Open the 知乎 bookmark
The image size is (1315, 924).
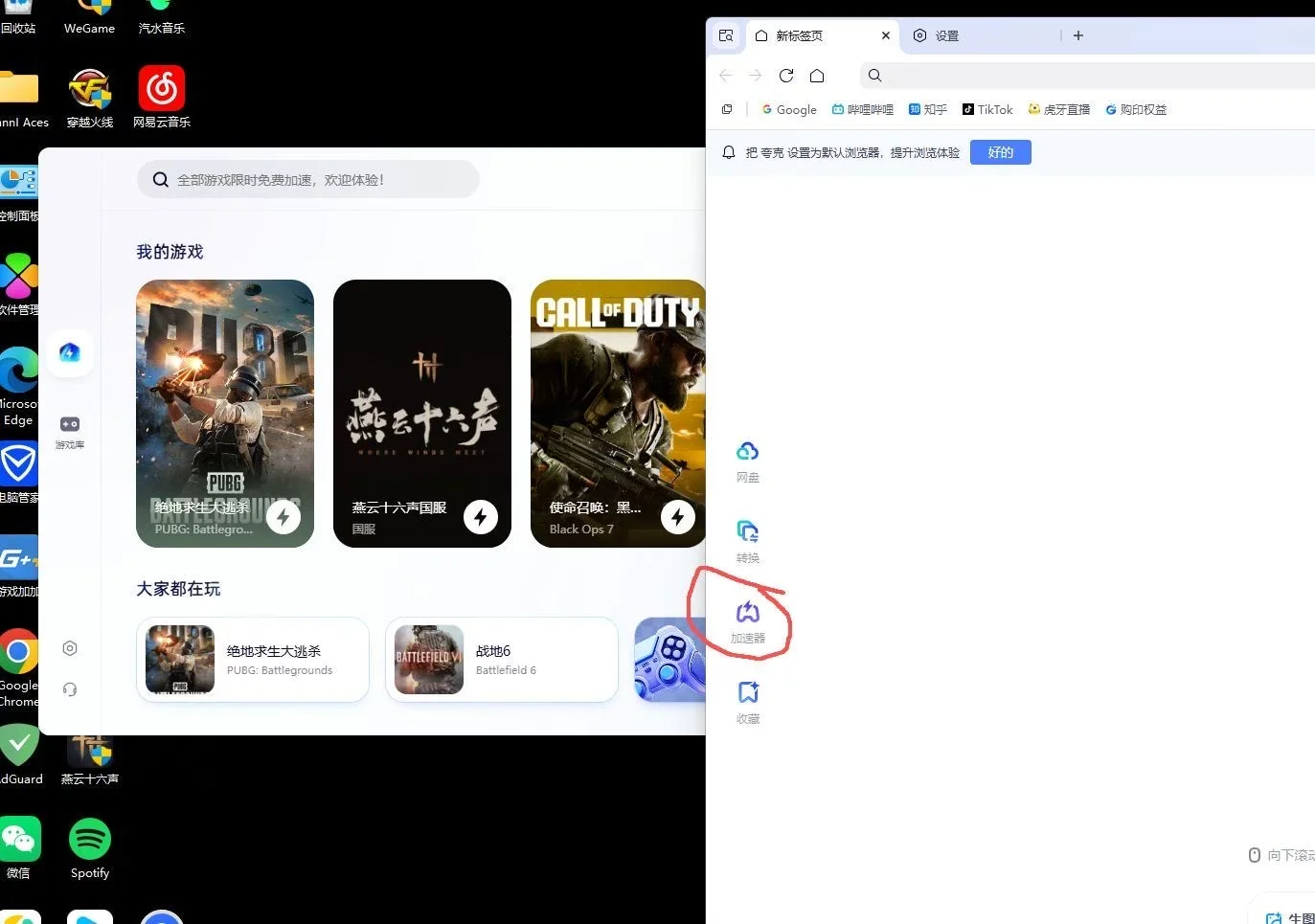pyautogui.click(x=928, y=109)
